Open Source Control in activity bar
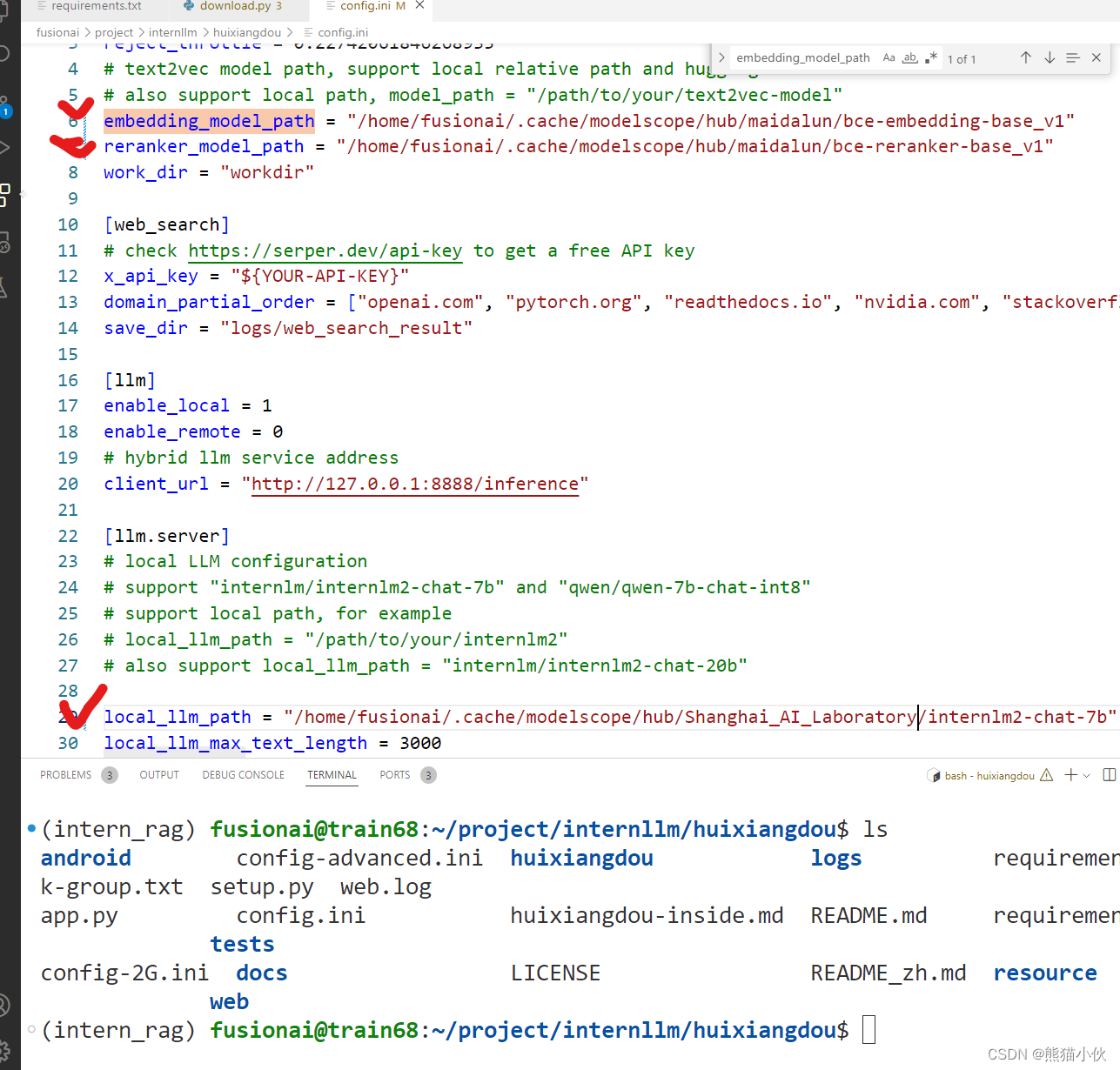 click(x=4, y=106)
